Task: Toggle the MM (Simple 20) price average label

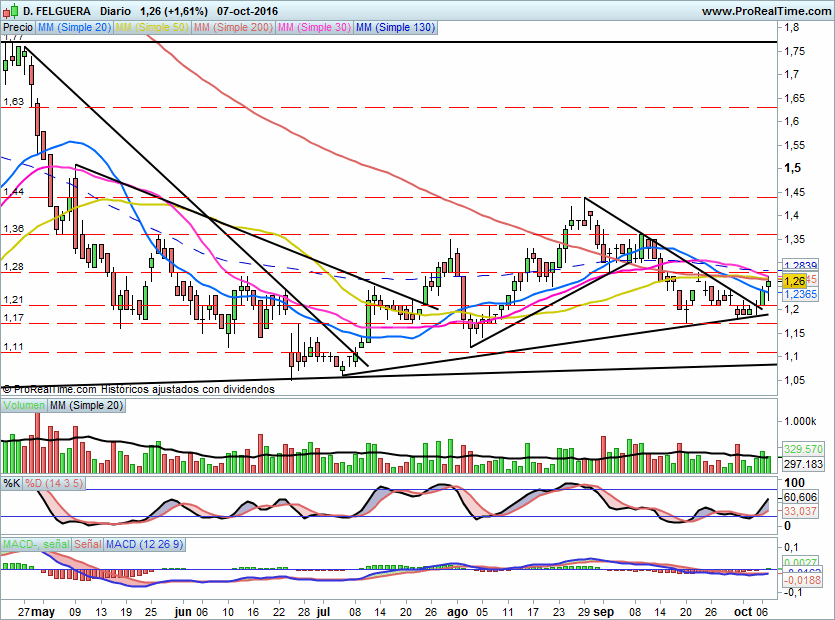Action: pos(75,28)
